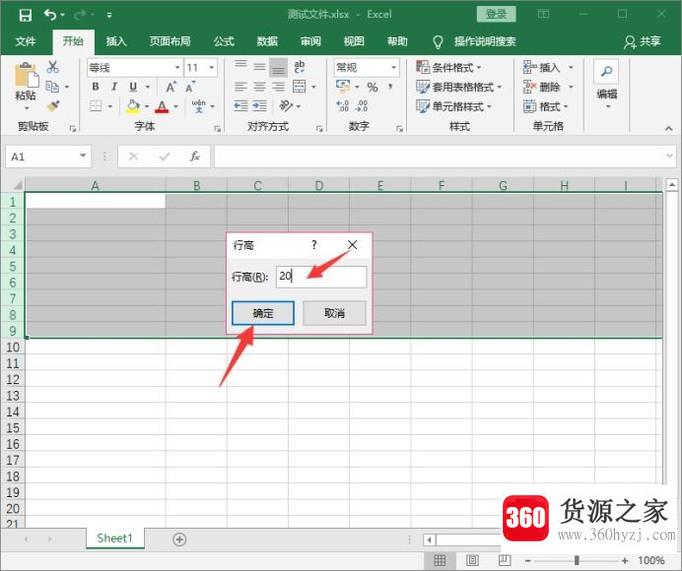
Task: Switch to the View ribbon tab
Action: (x=354, y=41)
